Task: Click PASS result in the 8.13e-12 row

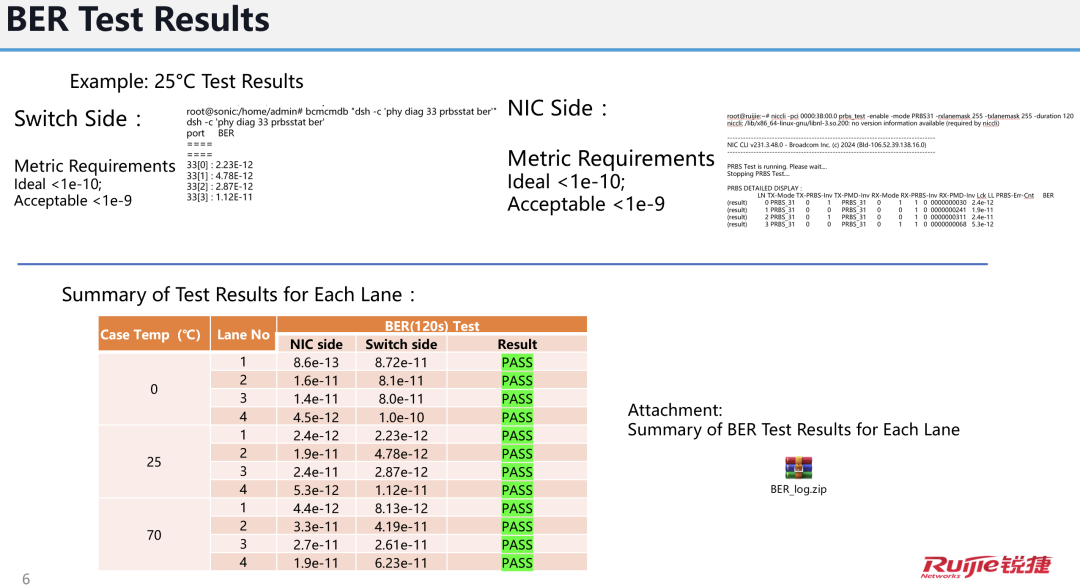Action: (x=517, y=508)
